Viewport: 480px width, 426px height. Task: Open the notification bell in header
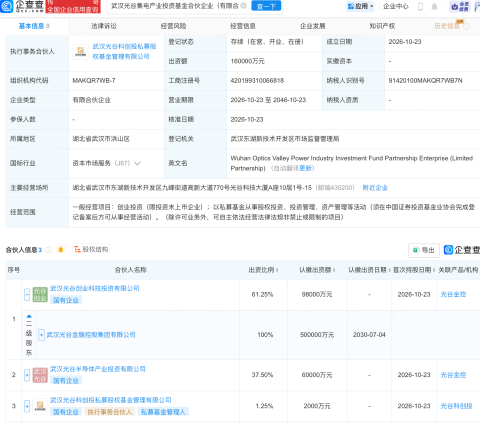[434, 6]
